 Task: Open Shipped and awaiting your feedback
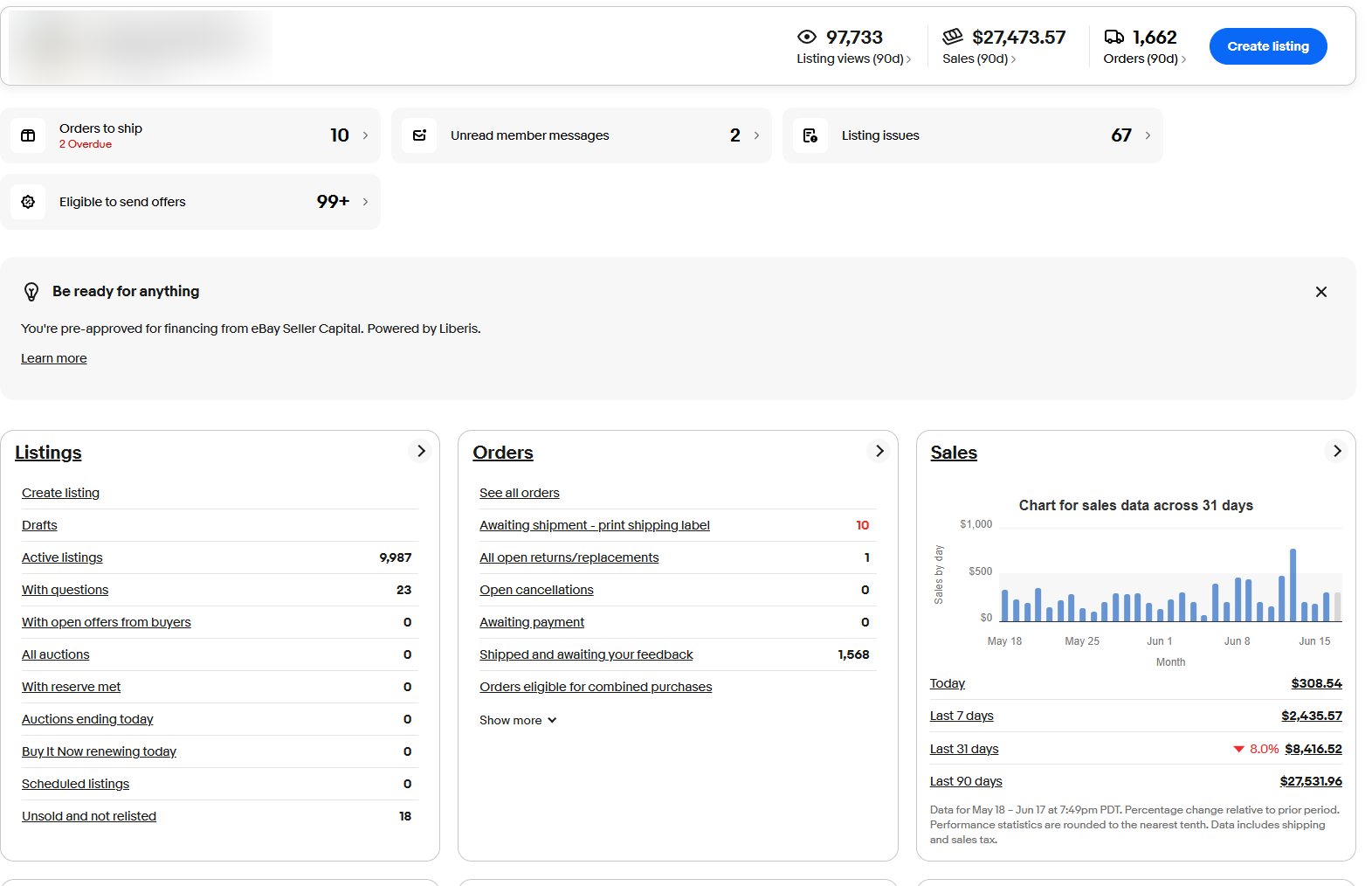tap(586, 654)
